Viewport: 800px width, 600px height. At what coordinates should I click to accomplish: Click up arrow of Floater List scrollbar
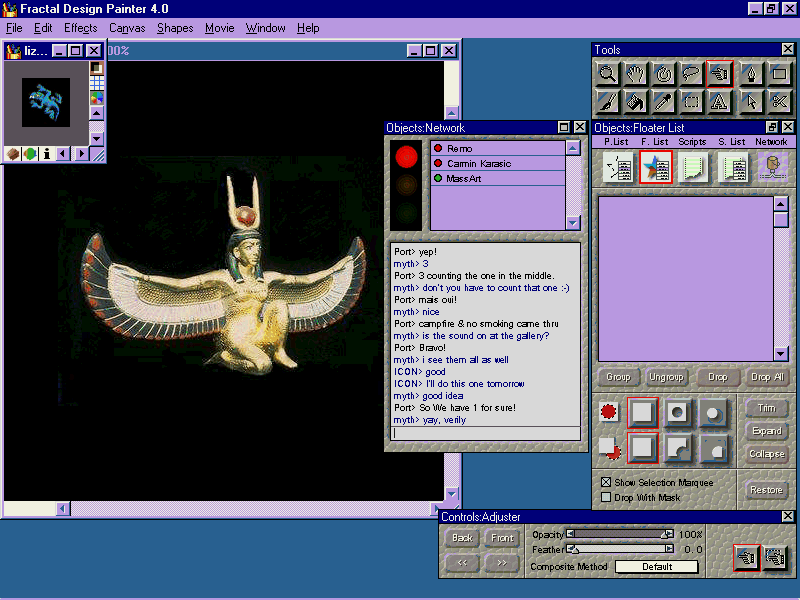pos(781,204)
